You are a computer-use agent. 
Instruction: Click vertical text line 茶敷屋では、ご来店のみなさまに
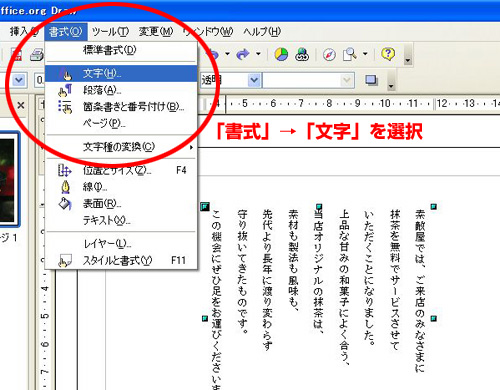[x=420, y=291]
